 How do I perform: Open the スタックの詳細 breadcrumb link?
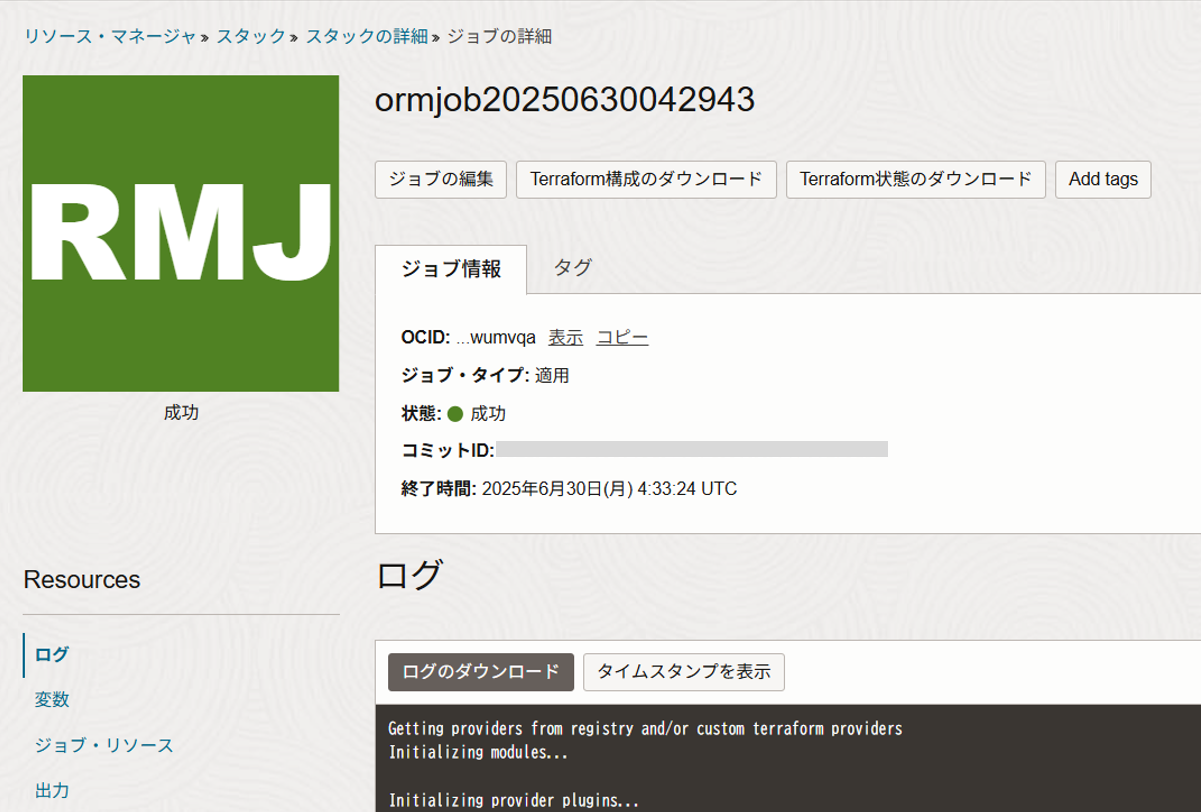tap(367, 36)
